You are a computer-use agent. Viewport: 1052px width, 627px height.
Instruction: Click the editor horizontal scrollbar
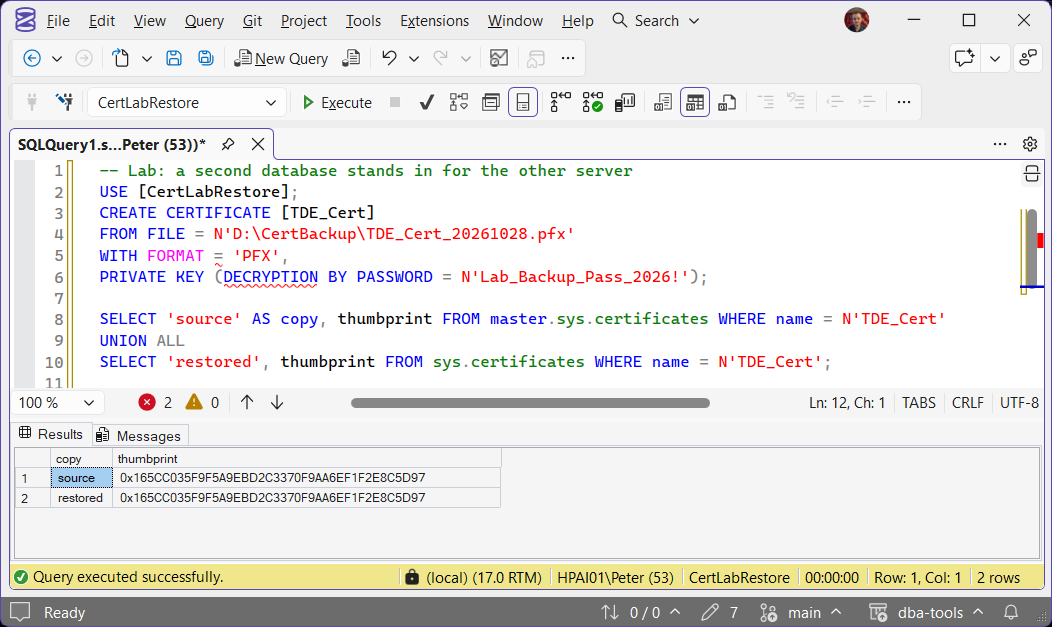530,403
